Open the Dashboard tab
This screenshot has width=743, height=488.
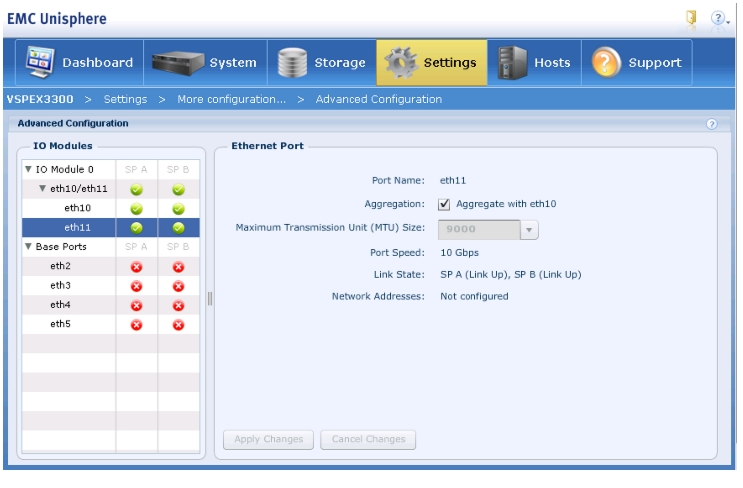(80, 63)
